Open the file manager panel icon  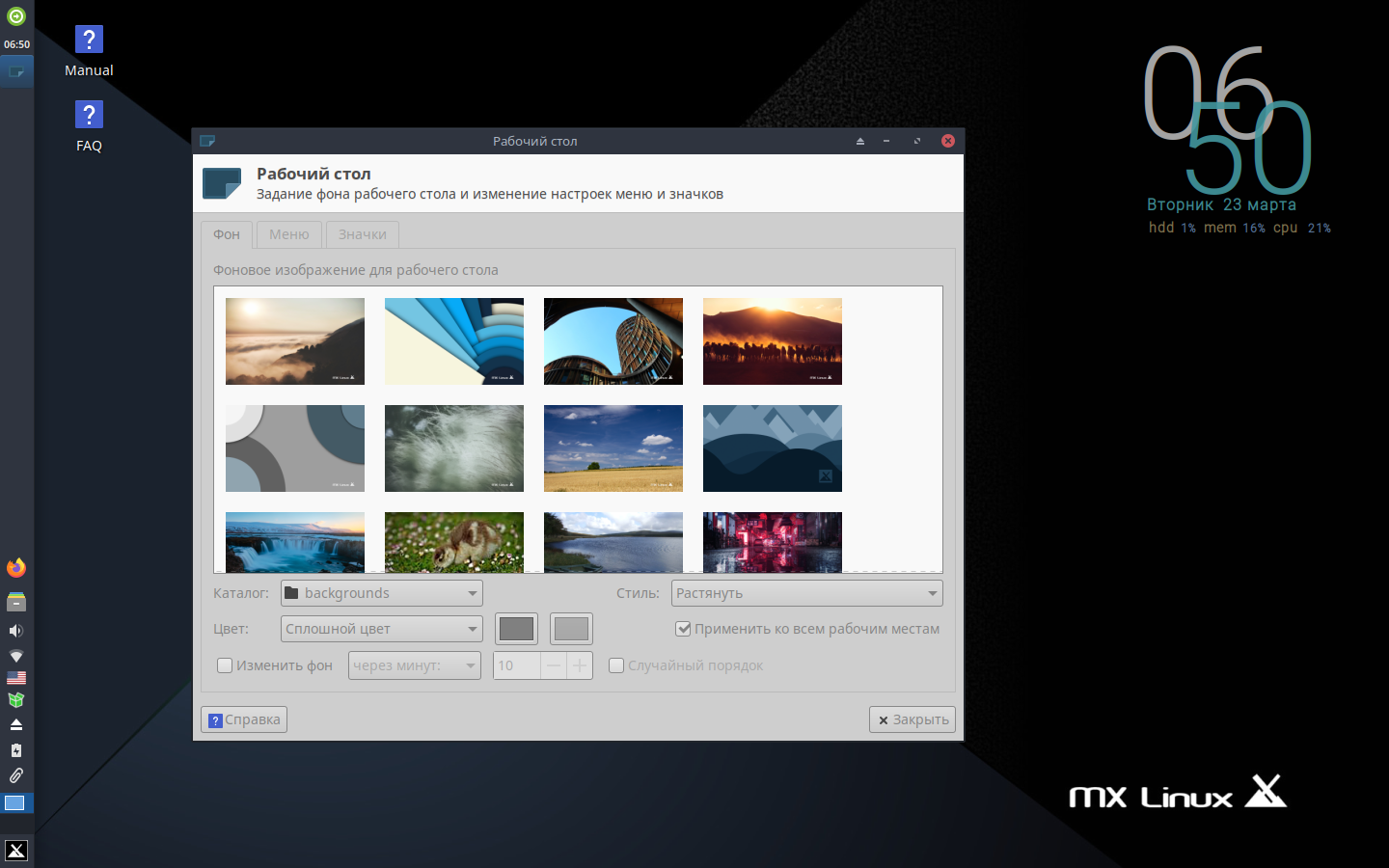pos(16,603)
